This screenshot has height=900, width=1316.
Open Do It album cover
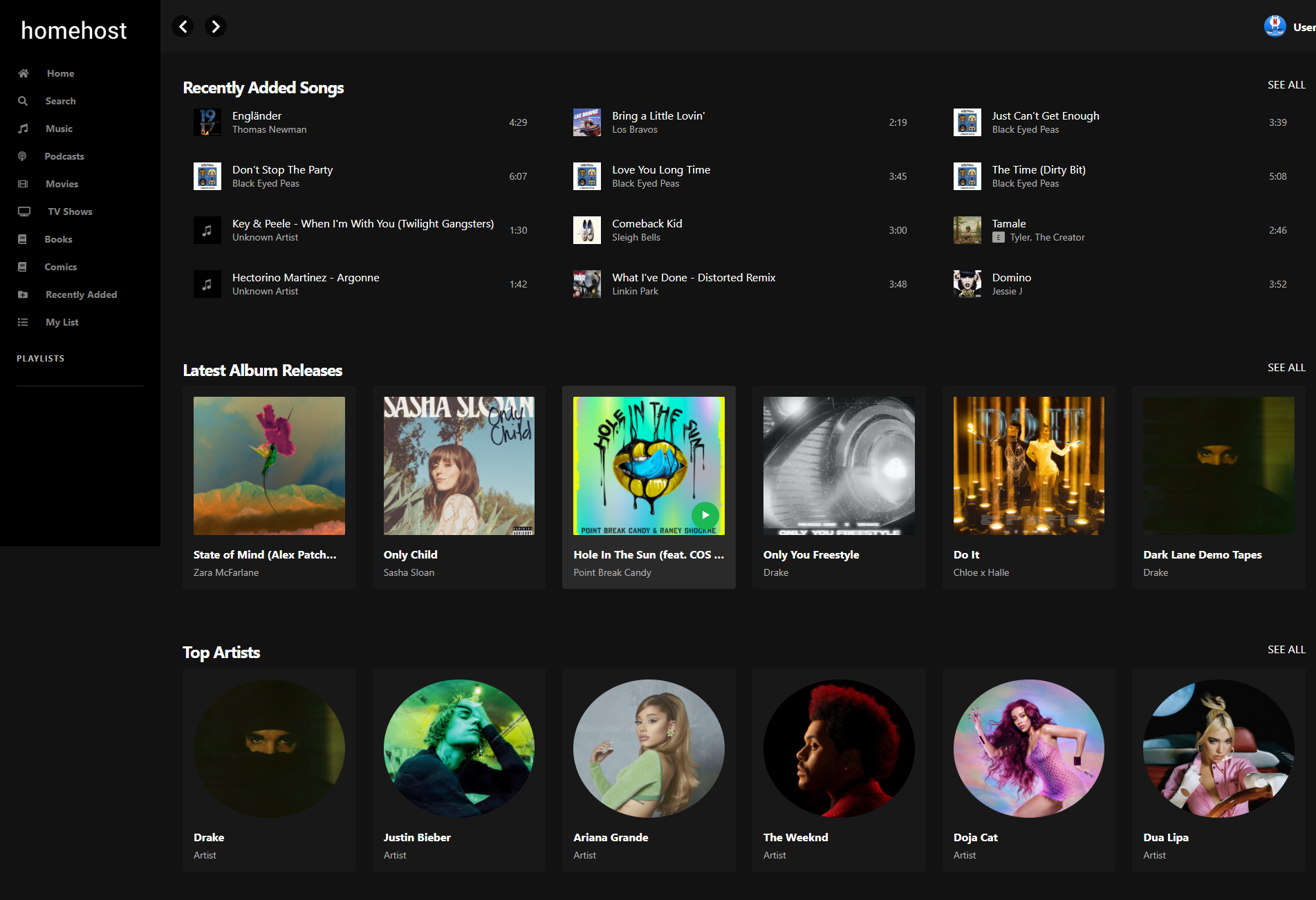1029,465
